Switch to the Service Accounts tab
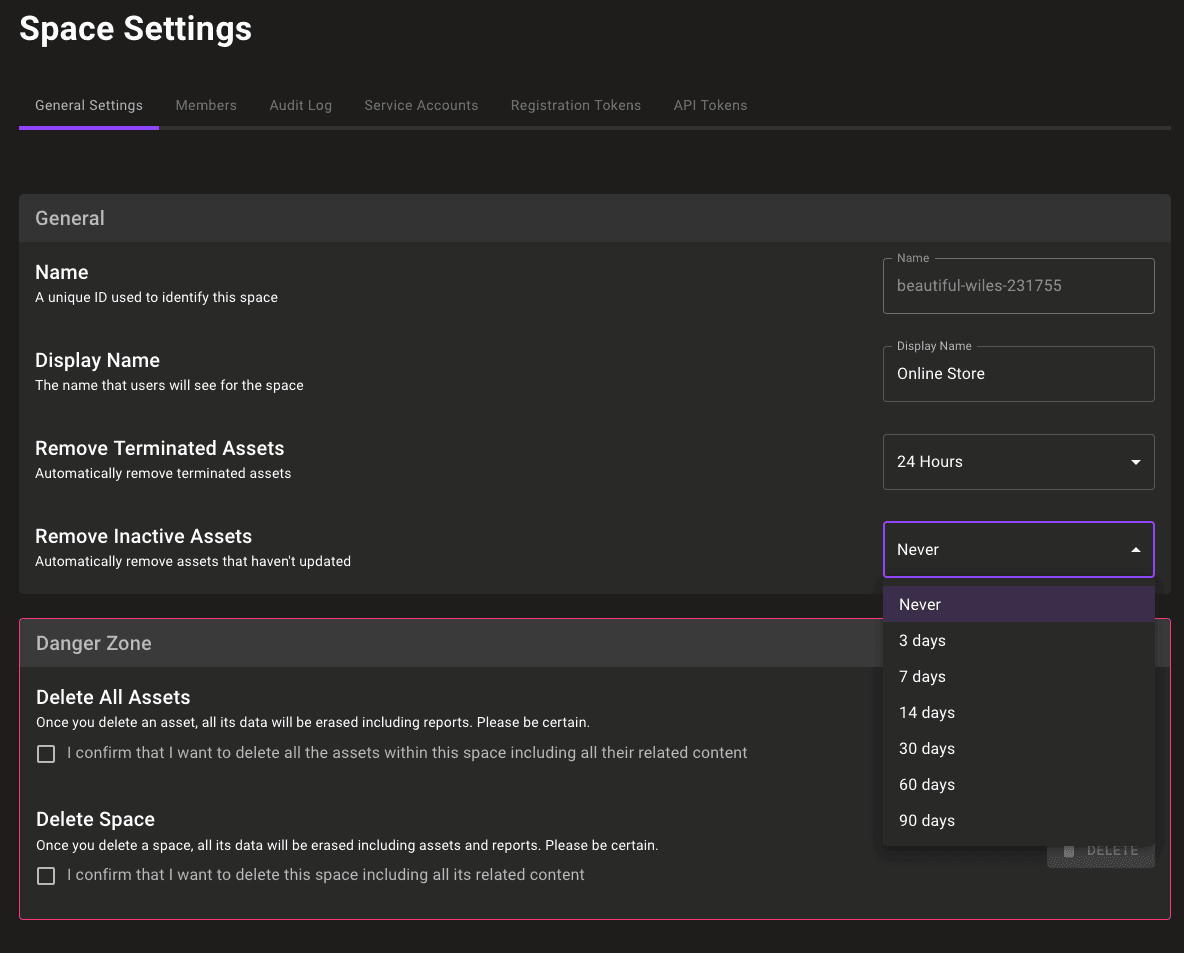Screen dimensions: 1184x953 [421, 105]
